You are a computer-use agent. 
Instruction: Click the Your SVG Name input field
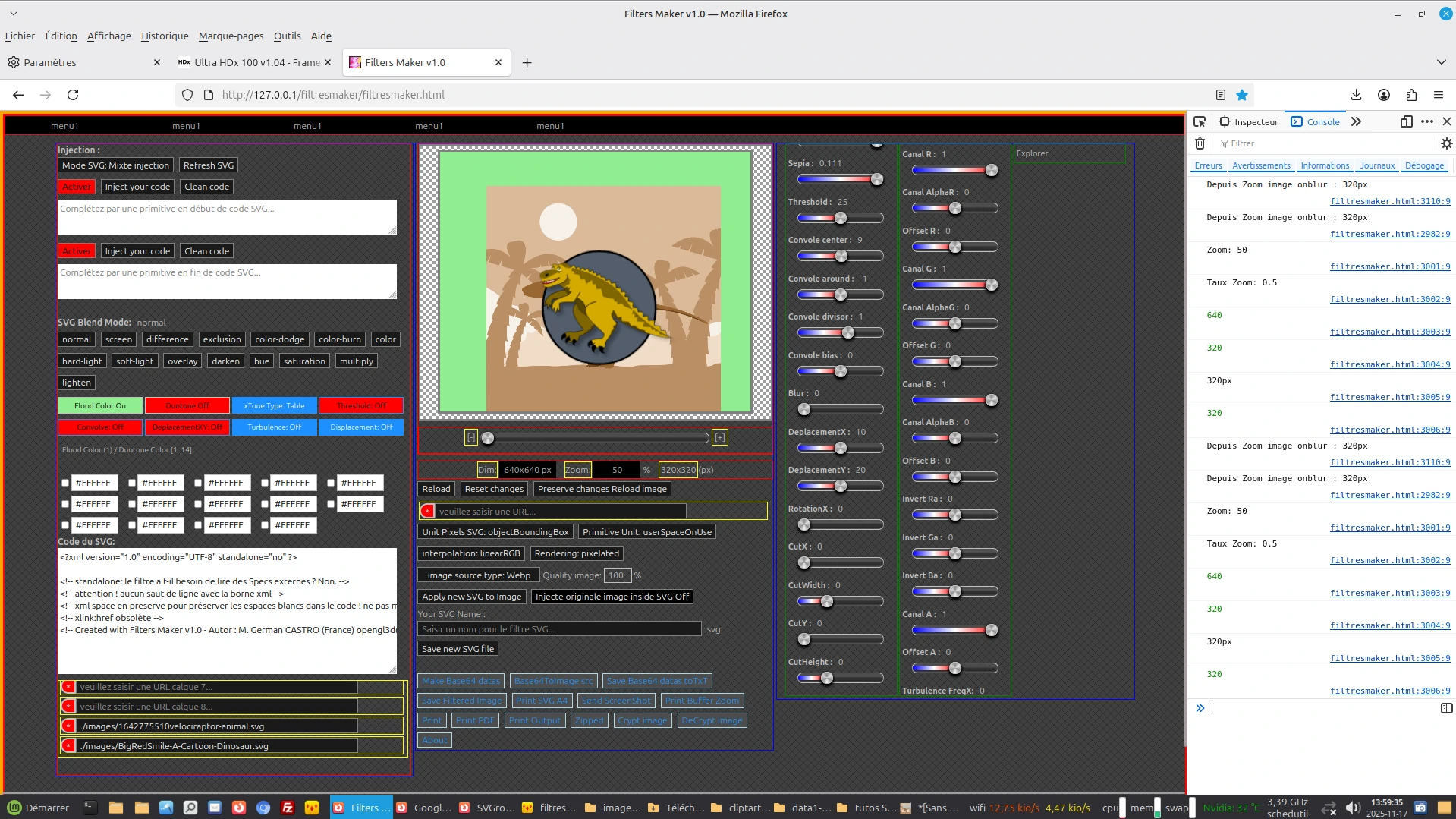559,629
